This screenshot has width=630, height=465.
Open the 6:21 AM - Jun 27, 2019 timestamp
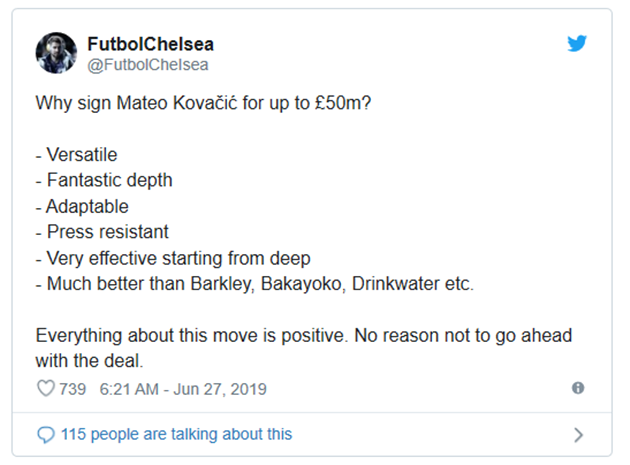click(182, 388)
